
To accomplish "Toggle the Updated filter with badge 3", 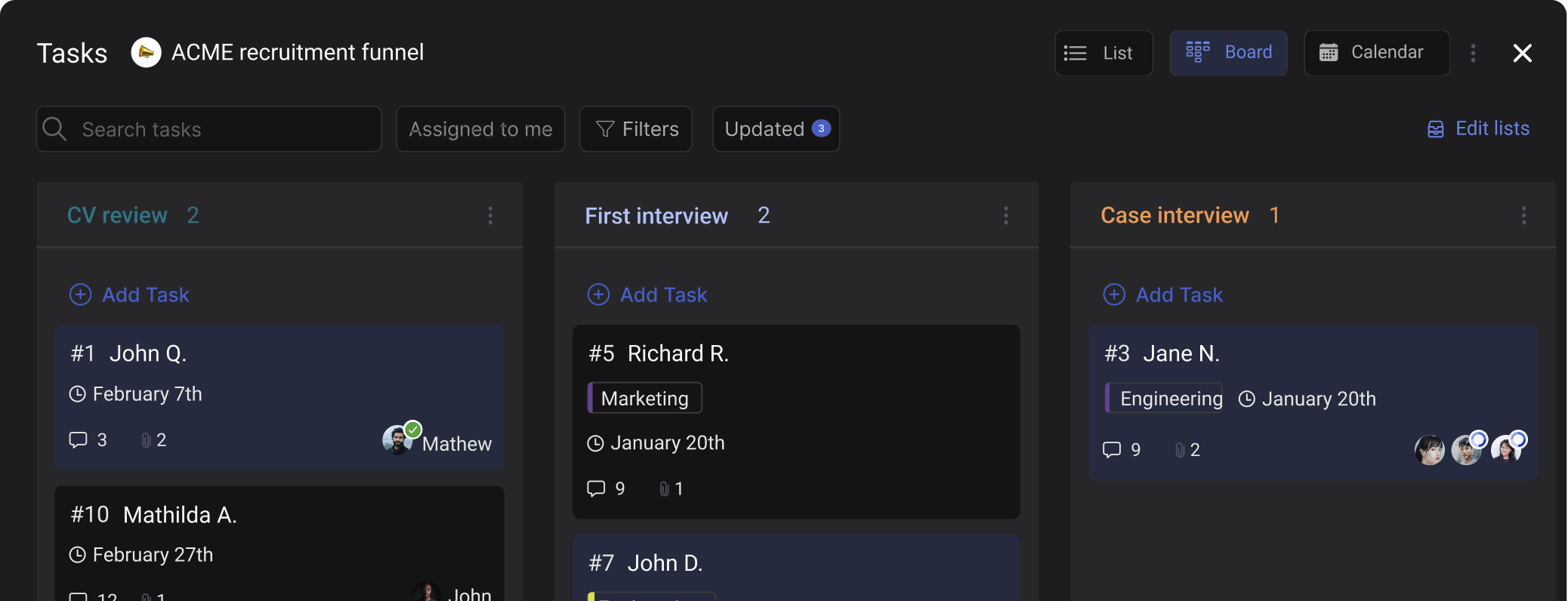I will click(776, 129).
